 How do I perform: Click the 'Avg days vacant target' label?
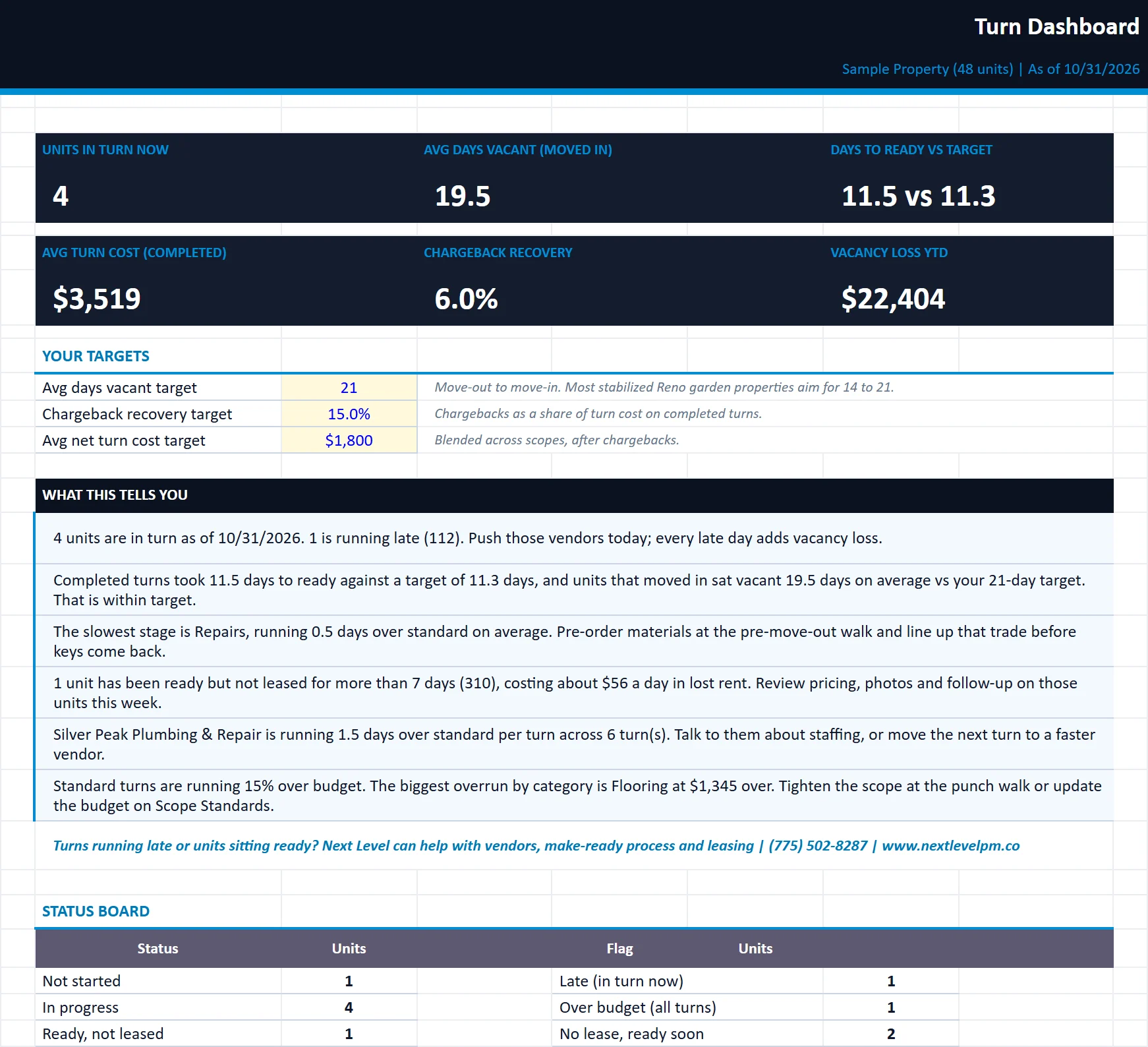119,388
